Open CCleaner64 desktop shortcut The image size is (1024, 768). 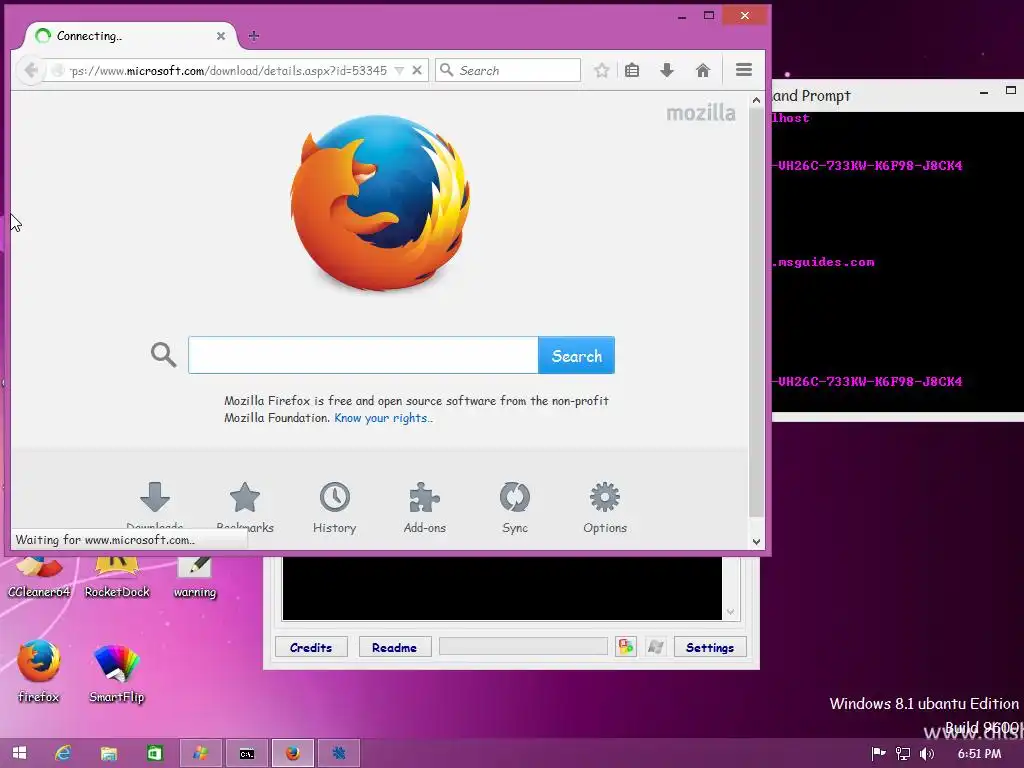(x=39, y=577)
